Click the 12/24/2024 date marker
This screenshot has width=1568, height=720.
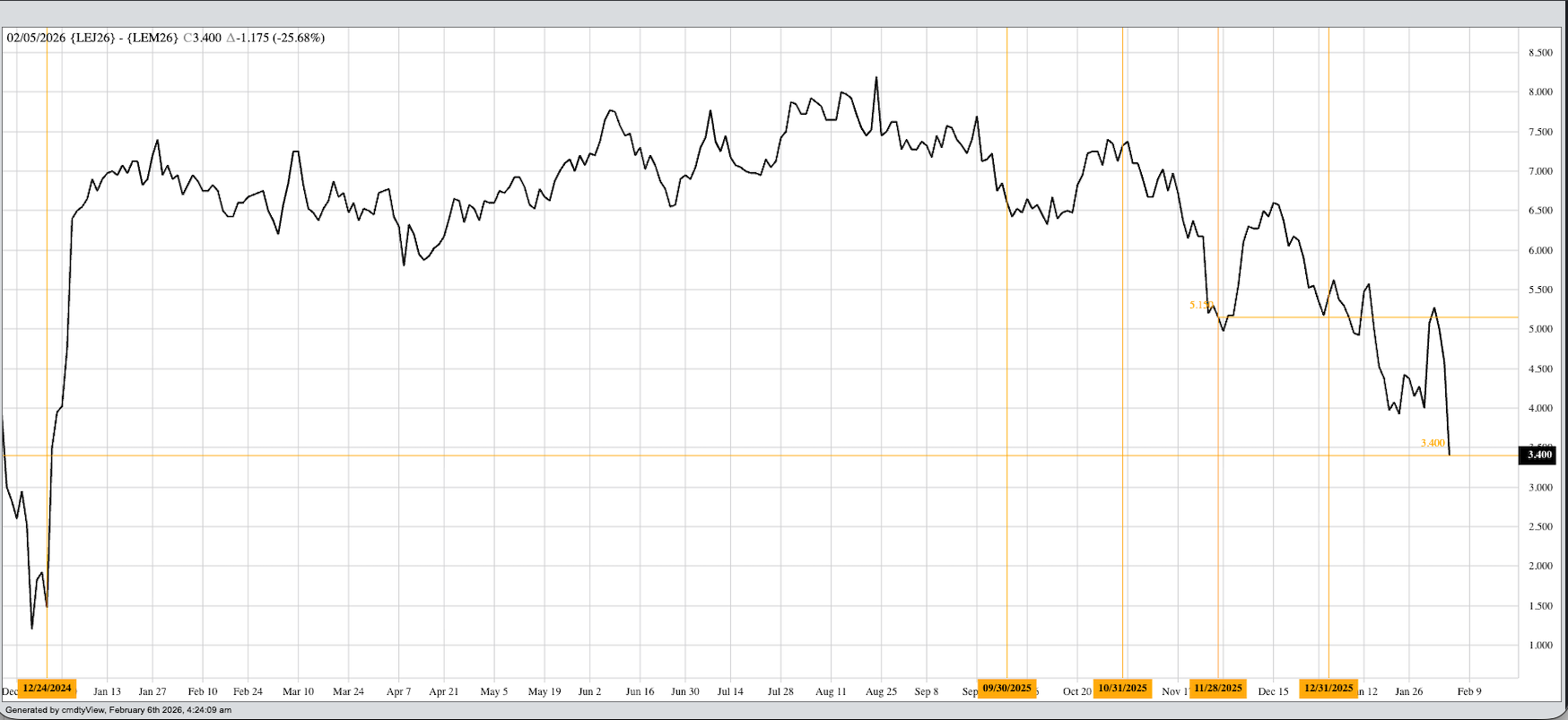[47, 689]
